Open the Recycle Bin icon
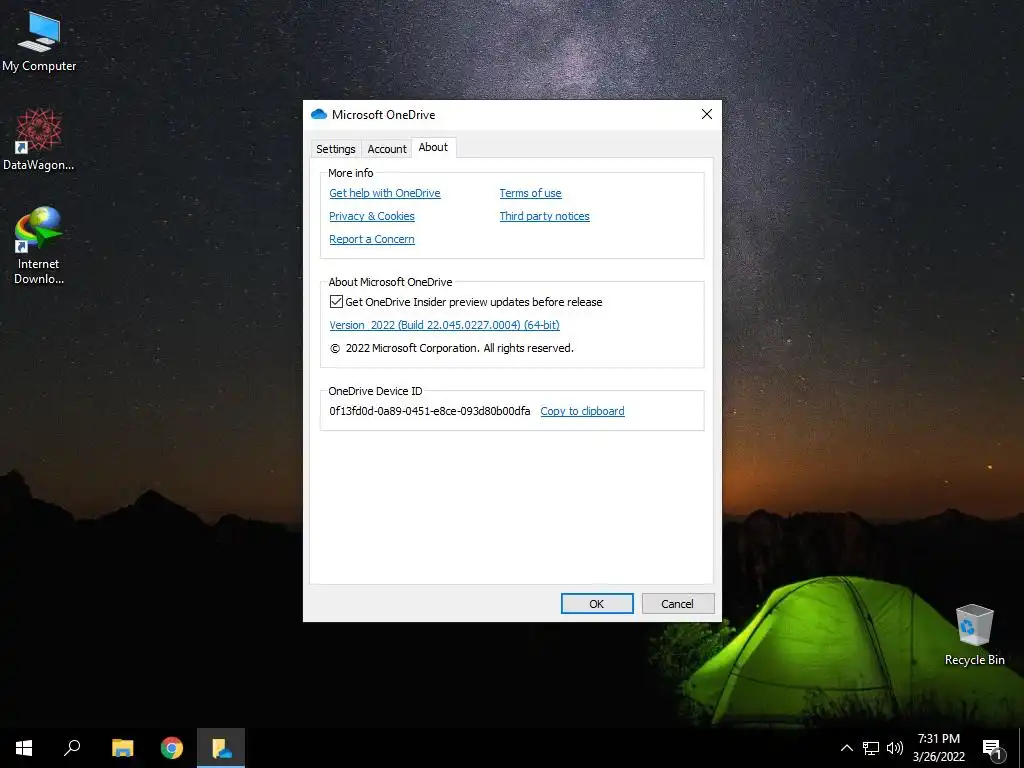The height and width of the screenshot is (768, 1024). [x=974, y=635]
